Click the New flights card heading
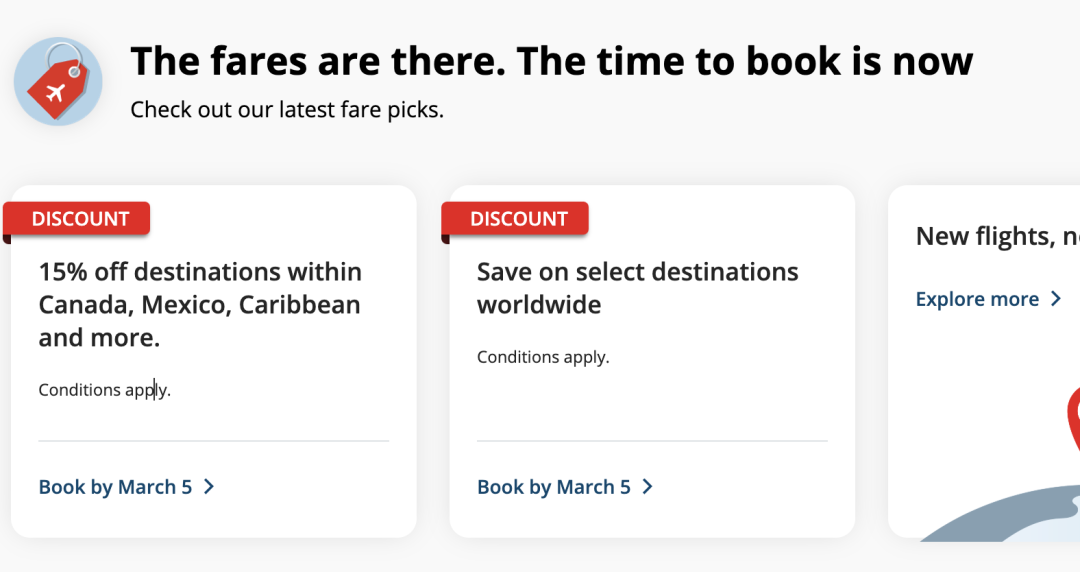This screenshot has height=572, width=1080. [x=997, y=236]
